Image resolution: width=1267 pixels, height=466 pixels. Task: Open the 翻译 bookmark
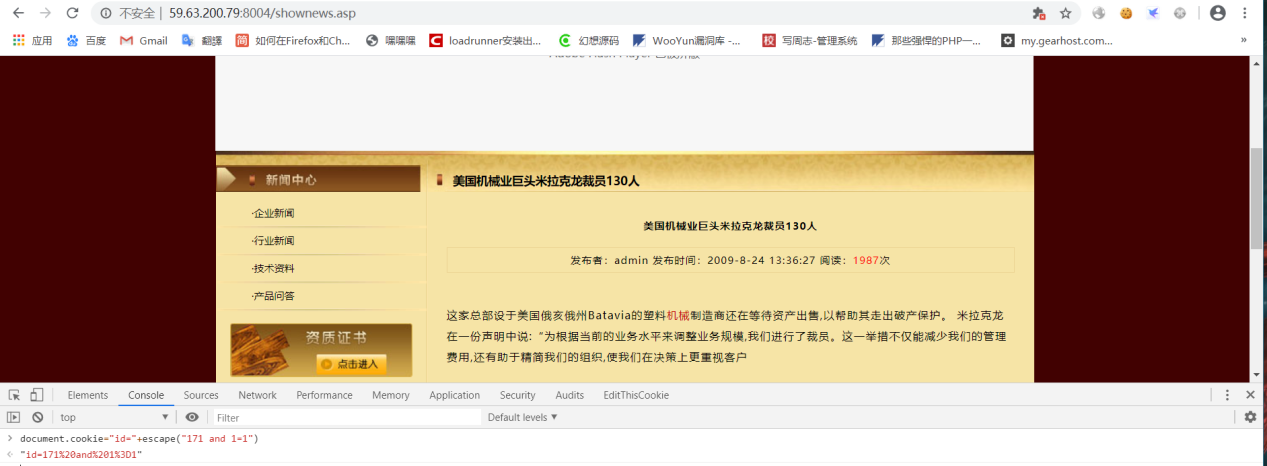202,41
